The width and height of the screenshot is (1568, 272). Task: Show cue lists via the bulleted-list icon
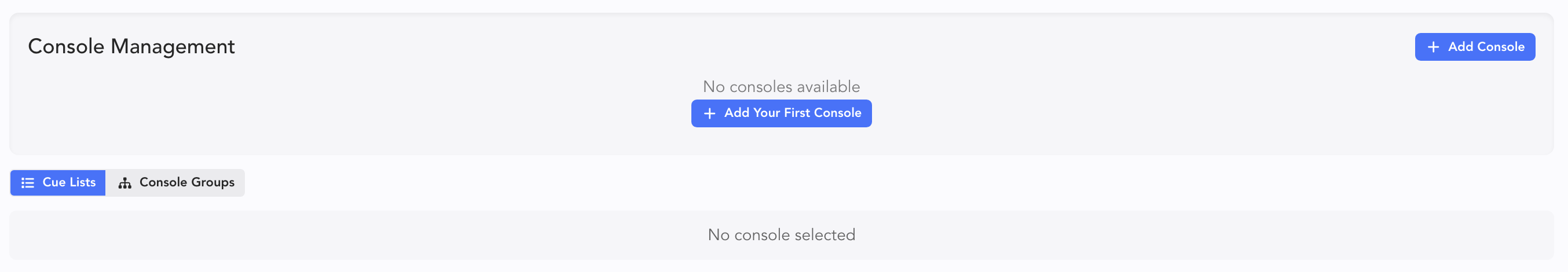click(27, 183)
